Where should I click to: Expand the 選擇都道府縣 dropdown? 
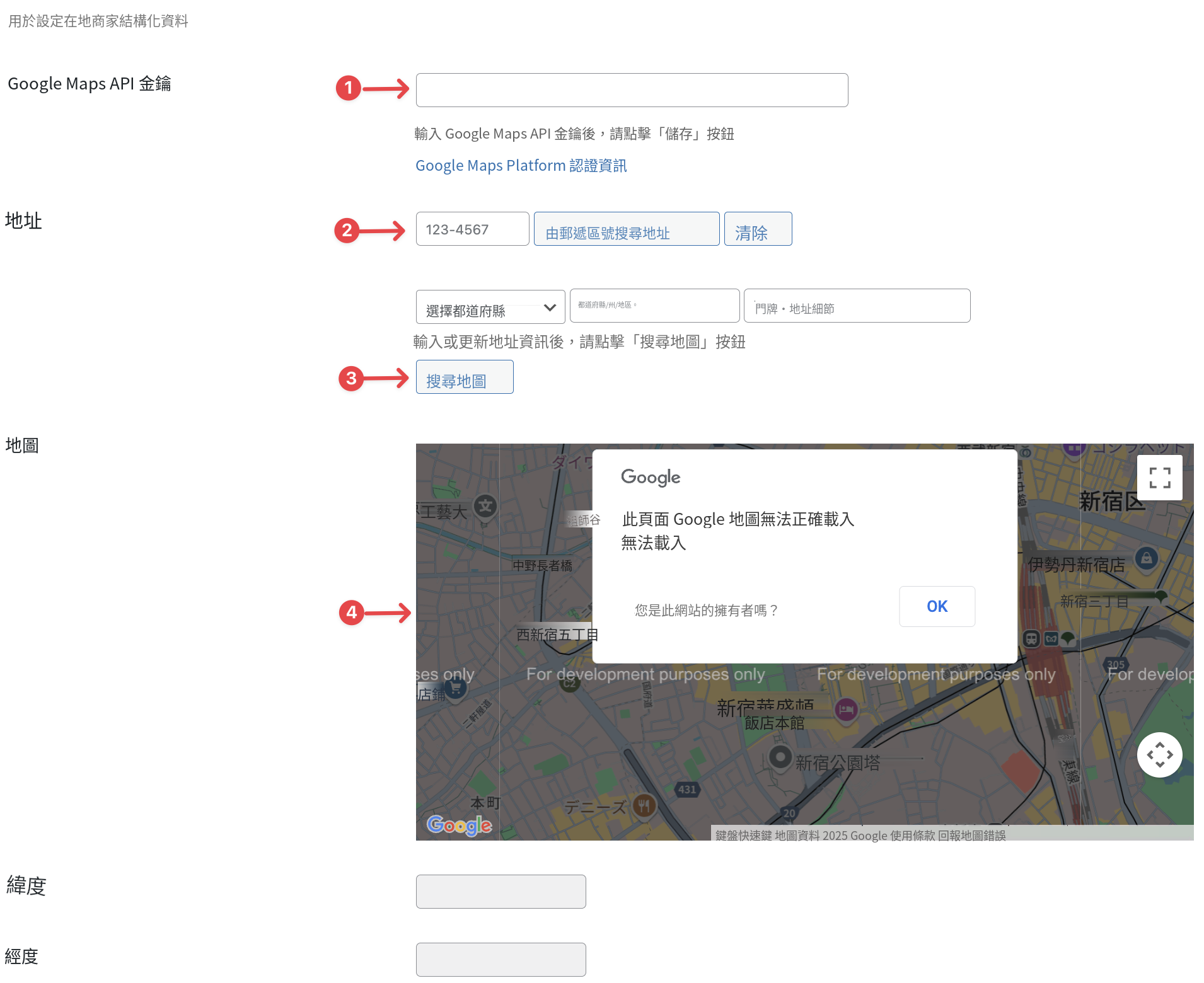[490, 307]
